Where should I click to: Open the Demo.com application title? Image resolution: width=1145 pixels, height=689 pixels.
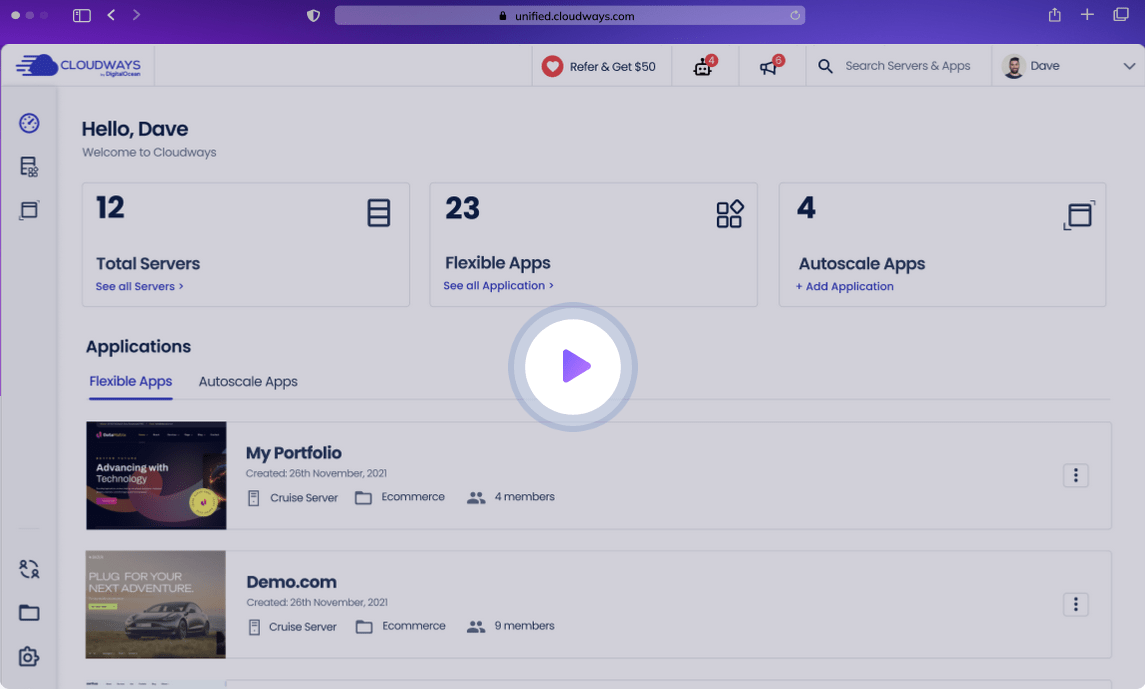(x=291, y=582)
